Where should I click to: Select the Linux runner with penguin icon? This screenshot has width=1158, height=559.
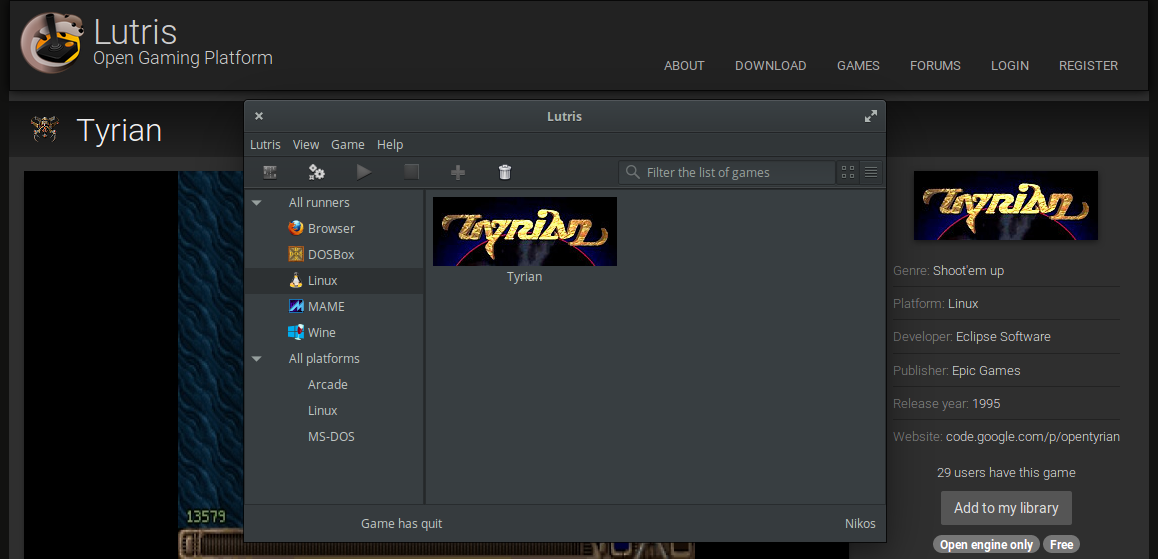pyautogui.click(x=334, y=281)
